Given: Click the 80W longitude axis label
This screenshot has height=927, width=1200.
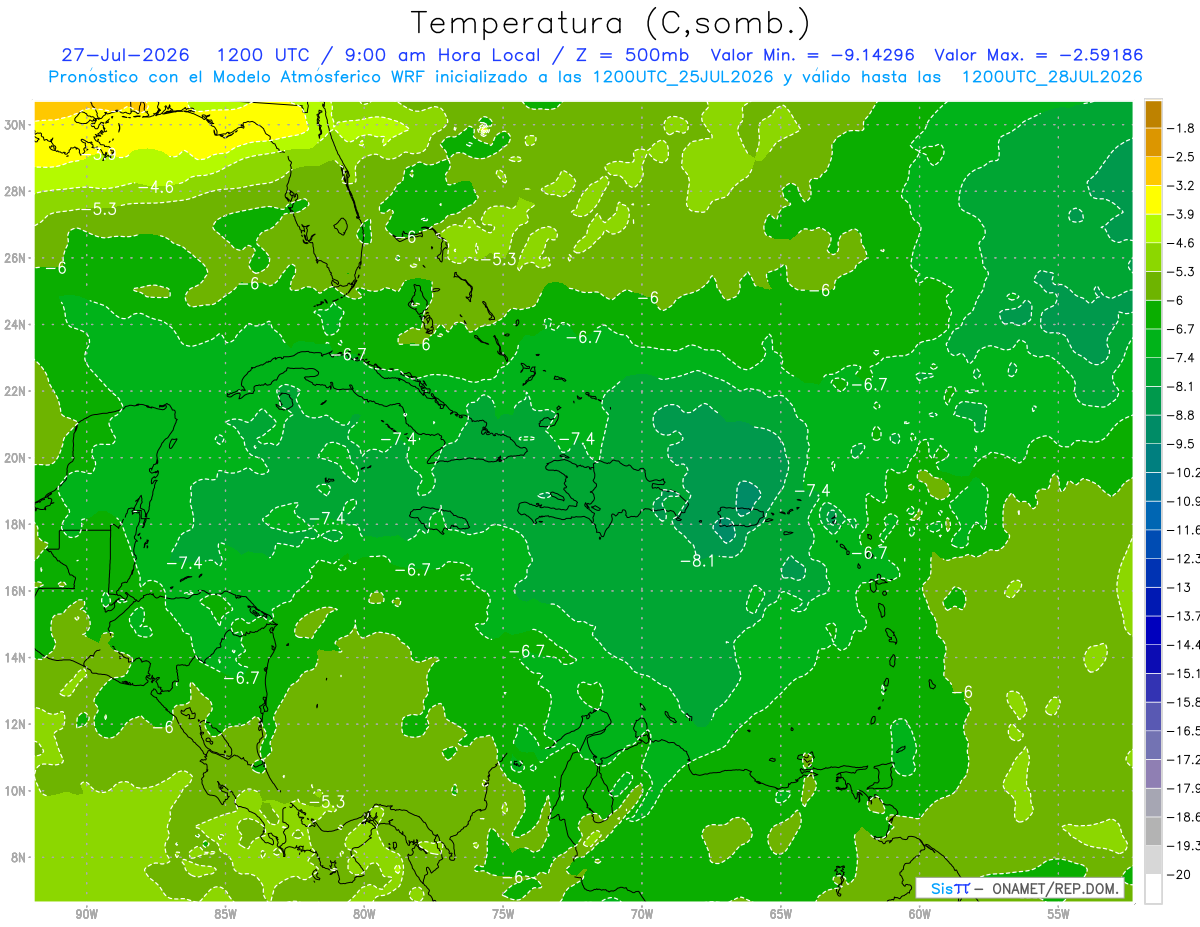Looking at the screenshot, I should (364, 914).
